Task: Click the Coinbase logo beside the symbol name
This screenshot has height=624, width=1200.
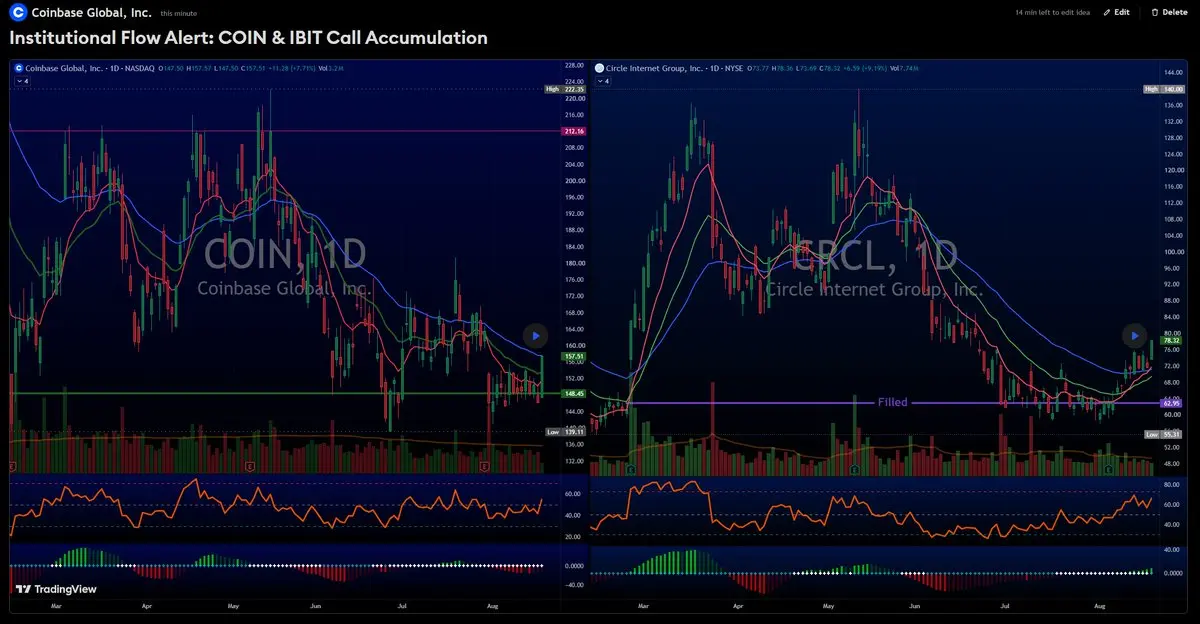Action: point(16,12)
